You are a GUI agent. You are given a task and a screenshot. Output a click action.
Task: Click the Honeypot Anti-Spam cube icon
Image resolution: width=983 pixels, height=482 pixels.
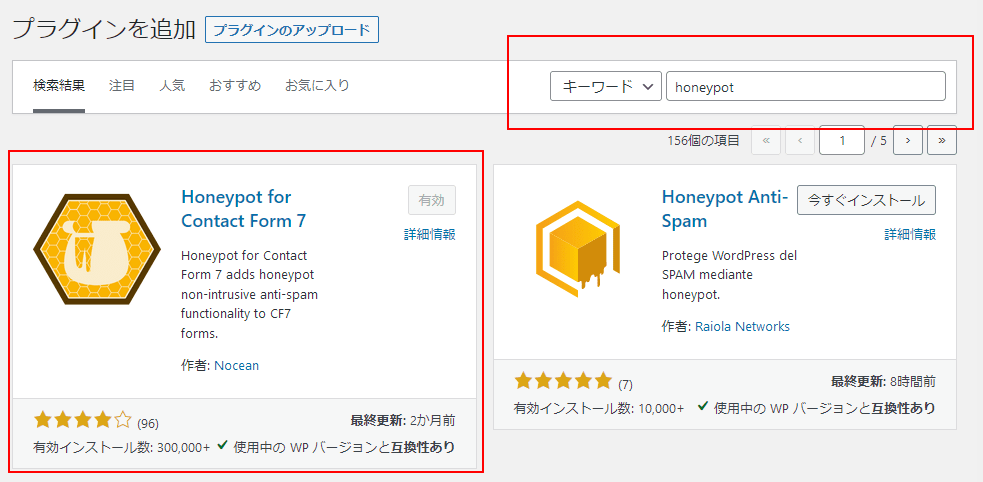(x=577, y=249)
